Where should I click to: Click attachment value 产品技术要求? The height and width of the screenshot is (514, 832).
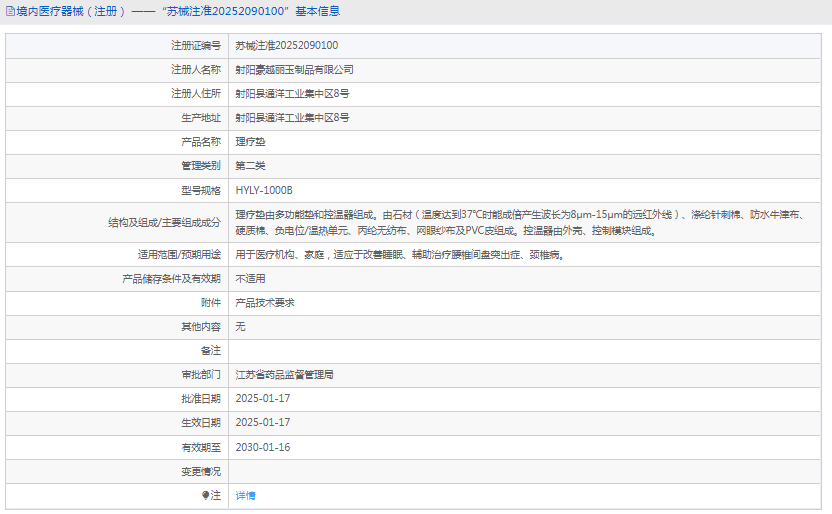pos(265,303)
